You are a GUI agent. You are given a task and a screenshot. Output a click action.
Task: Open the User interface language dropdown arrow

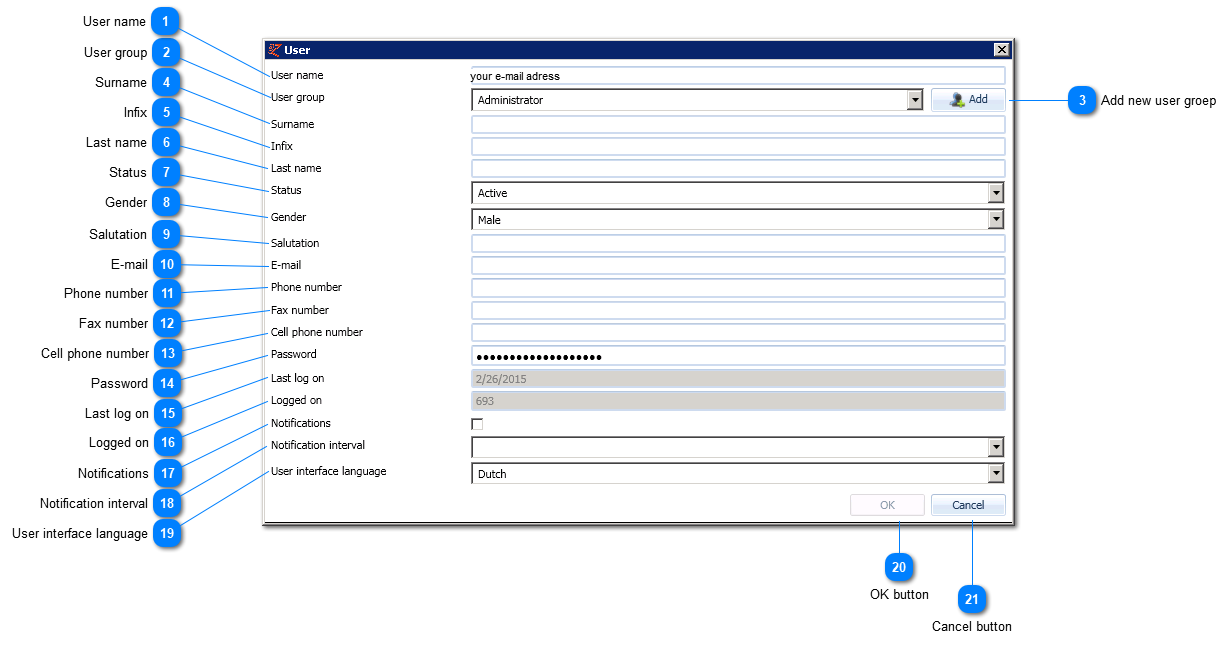click(x=995, y=474)
